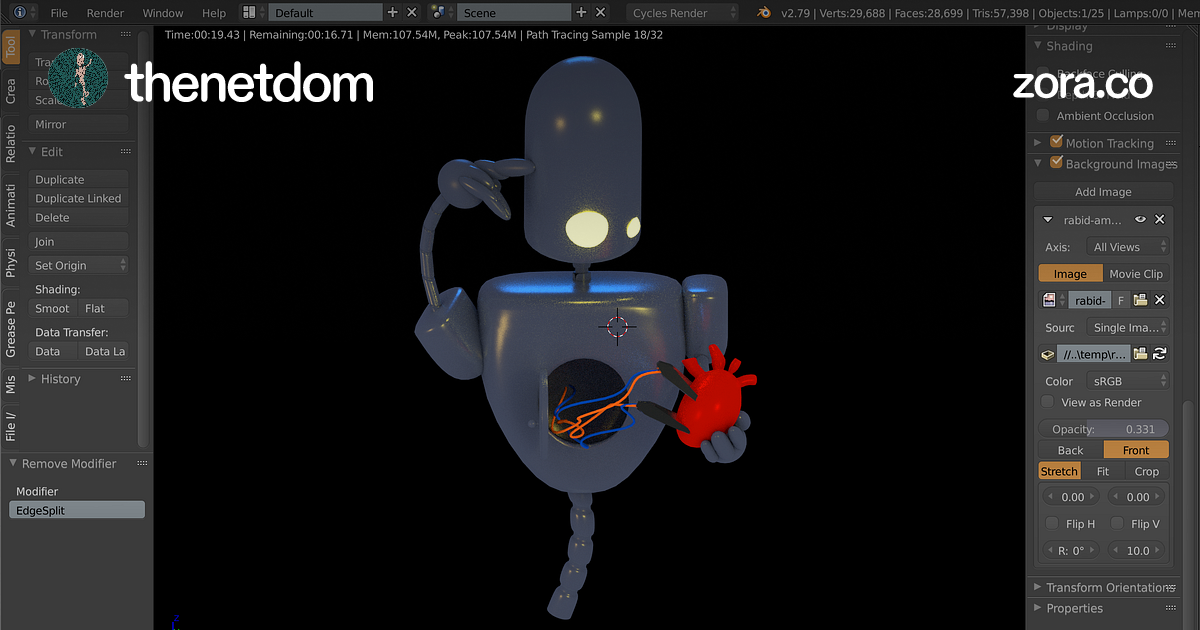This screenshot has height=630, width=1200.
Task: Open the Axis All Views dropdown
Action: (x=1130, y=247)
